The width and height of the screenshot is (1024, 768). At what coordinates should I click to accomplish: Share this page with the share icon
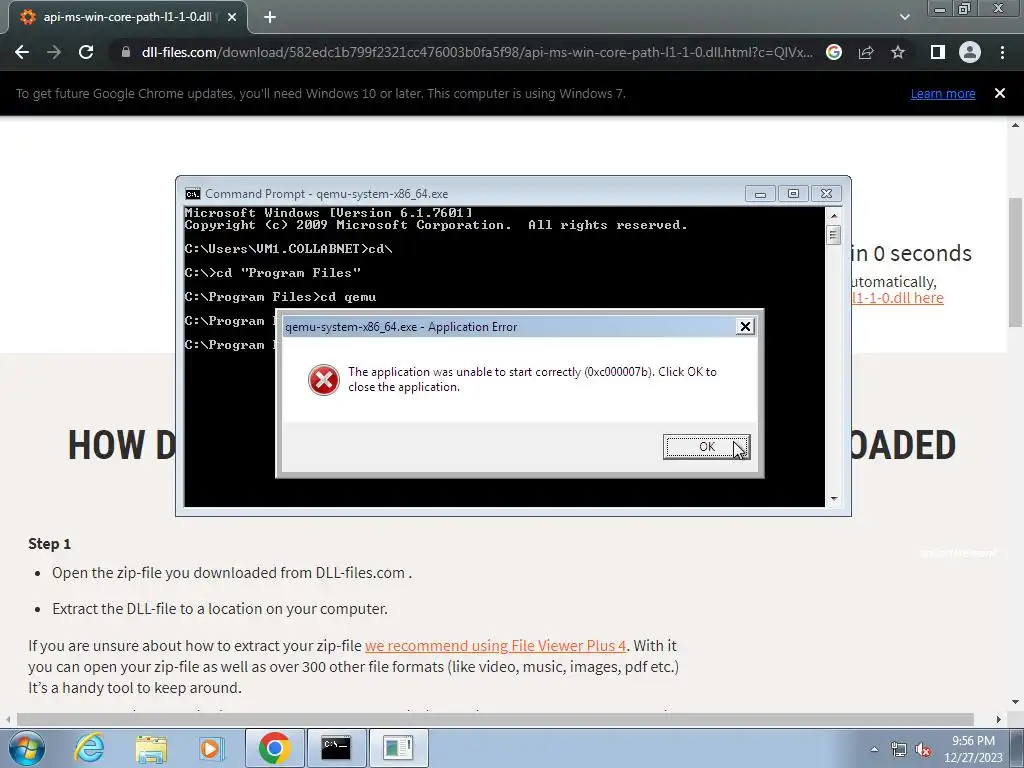click(x=866, y=52)
